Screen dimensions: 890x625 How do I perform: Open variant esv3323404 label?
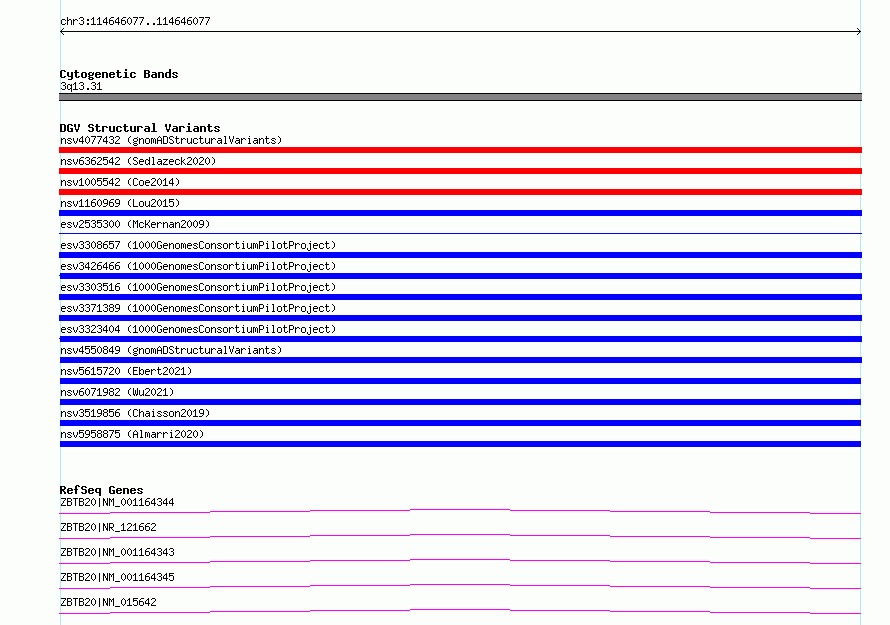tap(198, 329)
